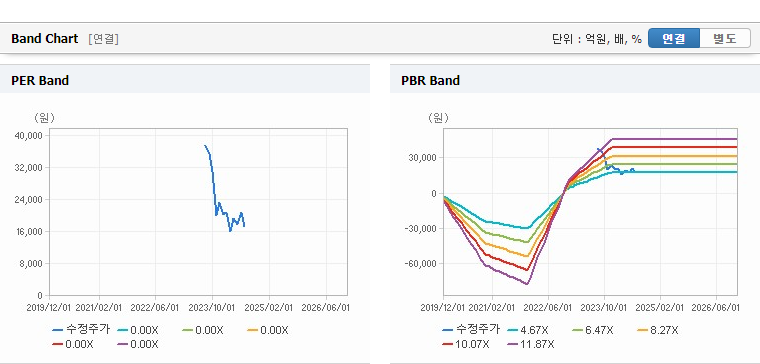Click the 6.47X green legend item
The height and width of the screenshot is (364, 760).
point(592,331)
